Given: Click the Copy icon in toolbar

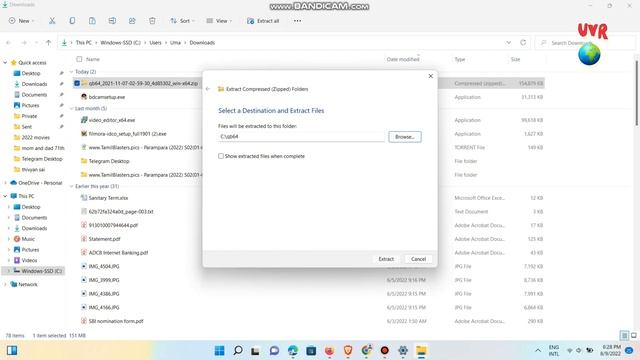Looking at the screenshot, I should (x=72, y=21).
